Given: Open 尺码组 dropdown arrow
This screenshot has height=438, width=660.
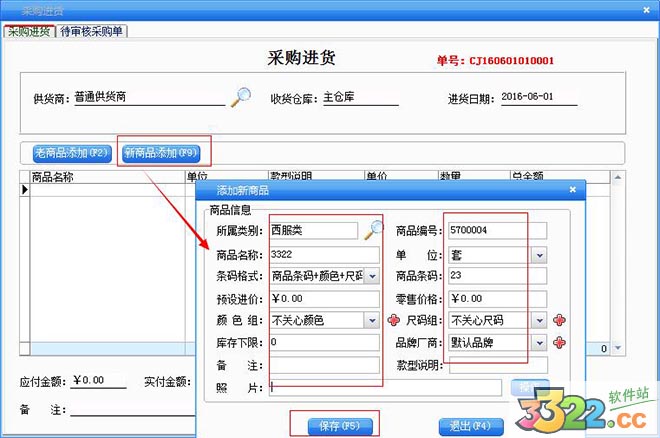Looking at the screenshot, I should (540, 321).
